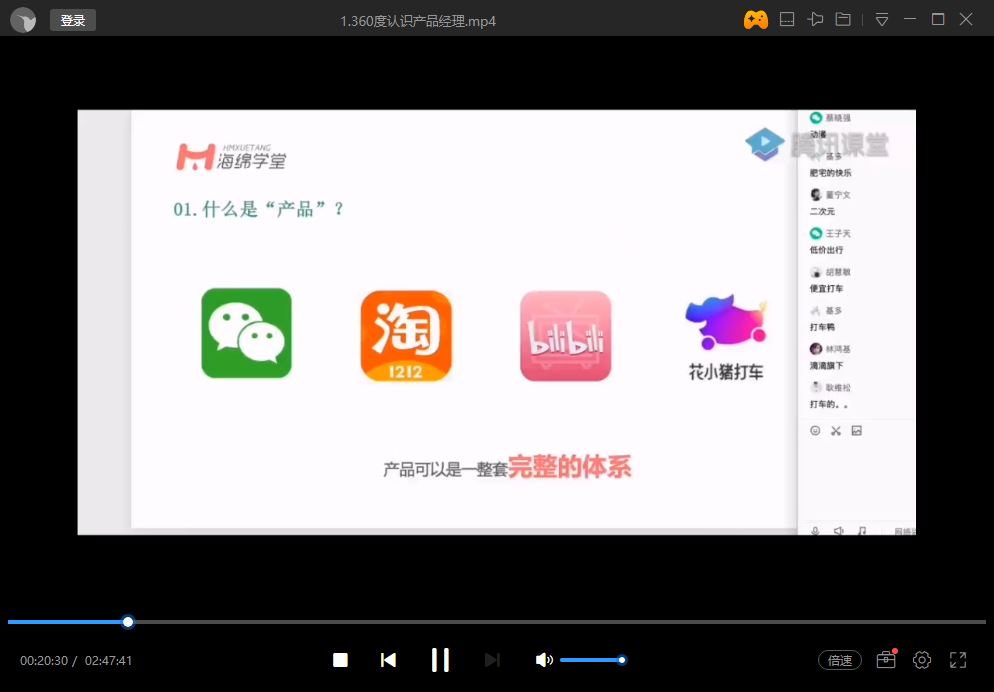
Task: Click the player logo icon
Action: (23, 20)
